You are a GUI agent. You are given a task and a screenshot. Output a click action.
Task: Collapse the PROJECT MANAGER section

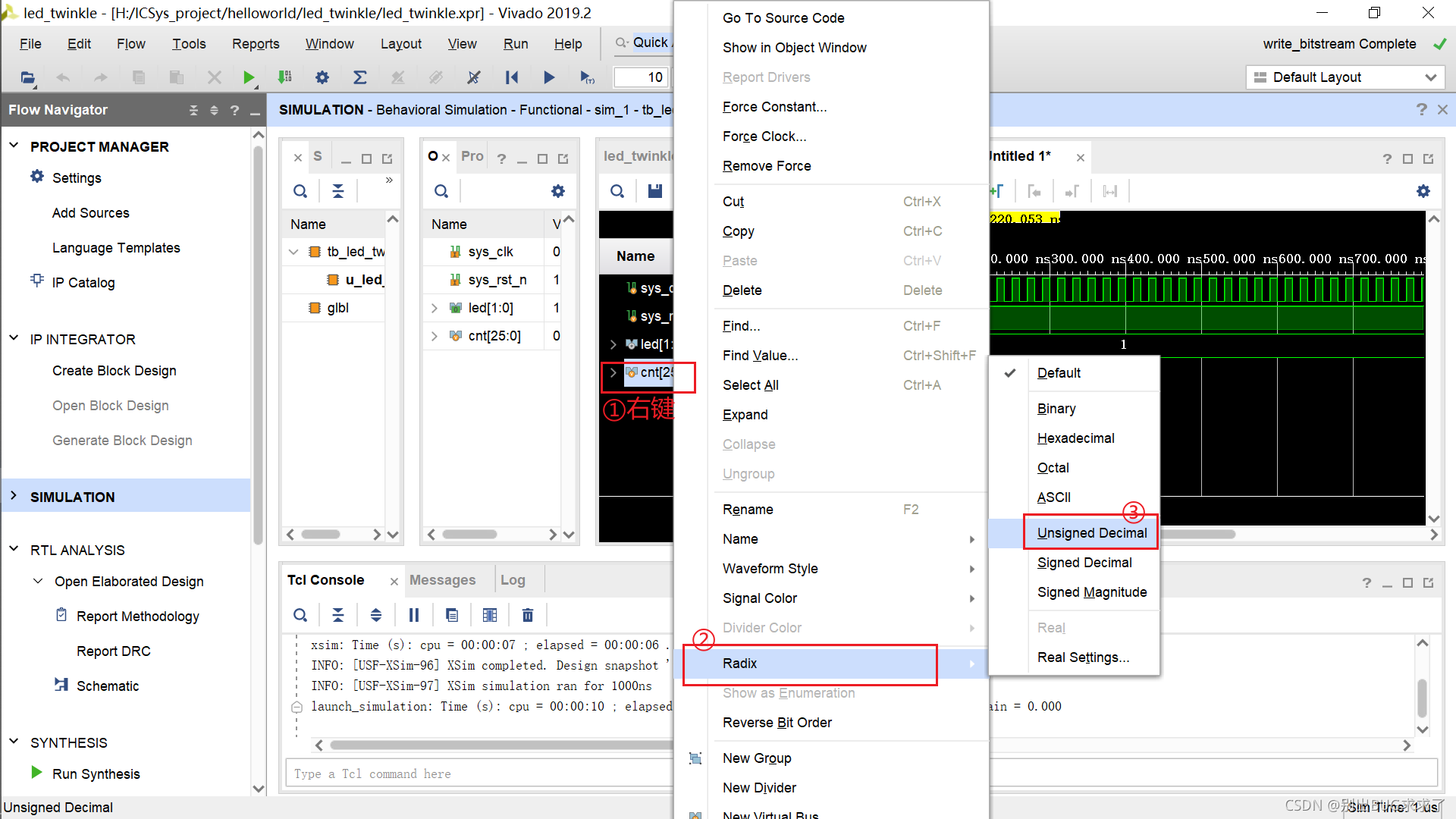point(14,146)
